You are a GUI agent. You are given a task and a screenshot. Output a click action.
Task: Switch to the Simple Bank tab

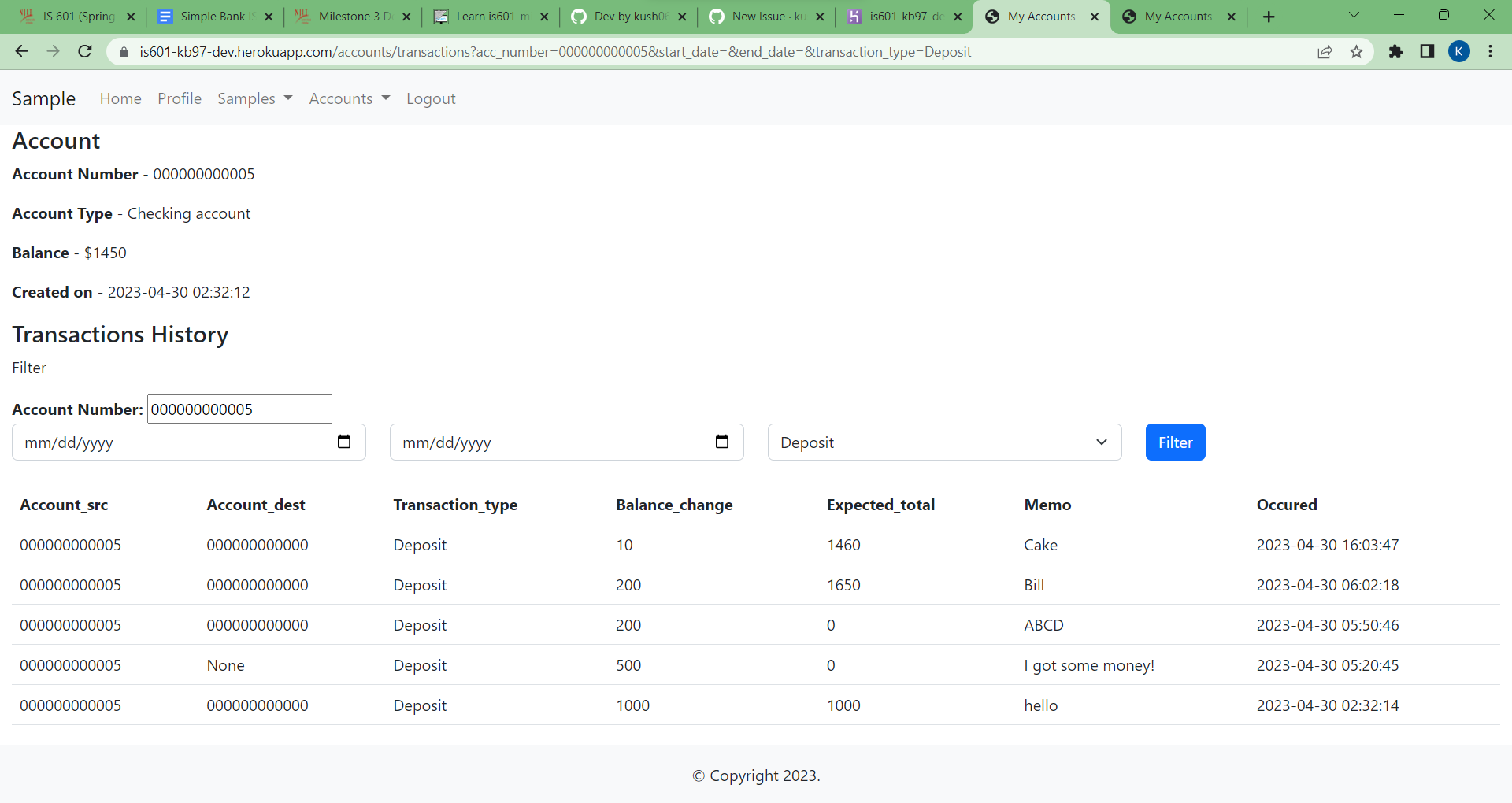209,16
